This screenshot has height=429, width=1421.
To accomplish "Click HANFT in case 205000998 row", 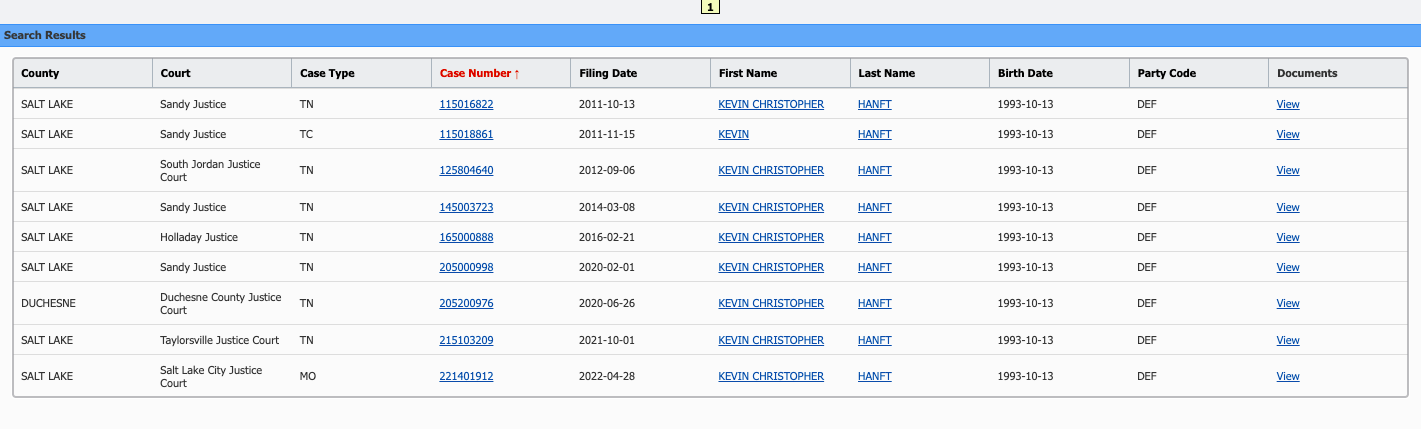I will point(874,267).
